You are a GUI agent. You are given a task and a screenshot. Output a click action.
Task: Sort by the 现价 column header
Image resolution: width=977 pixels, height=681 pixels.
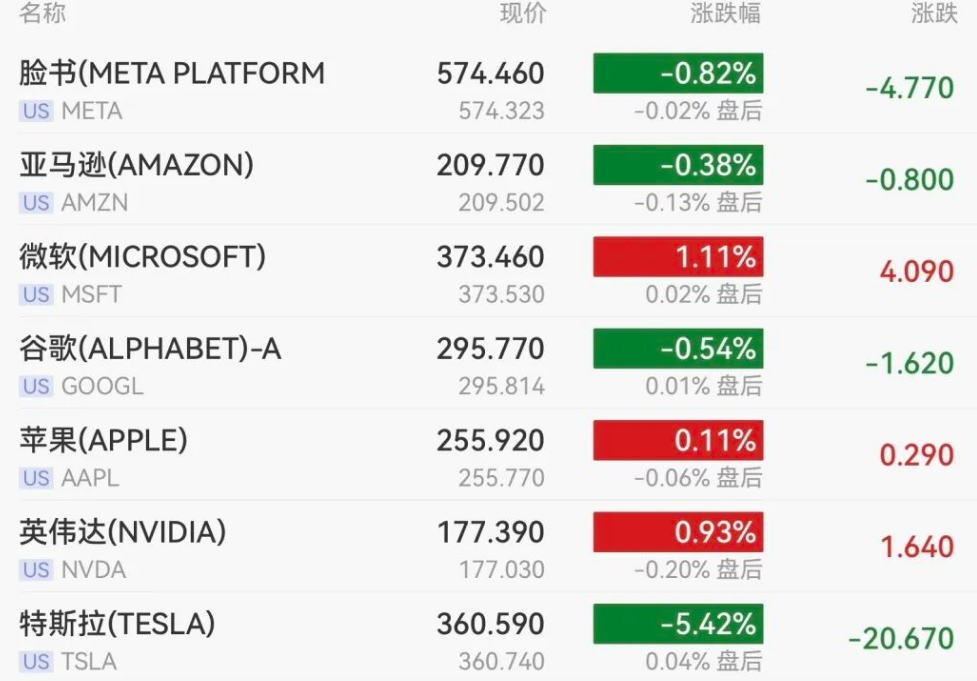pyautogui.click(x=523, y=14)
